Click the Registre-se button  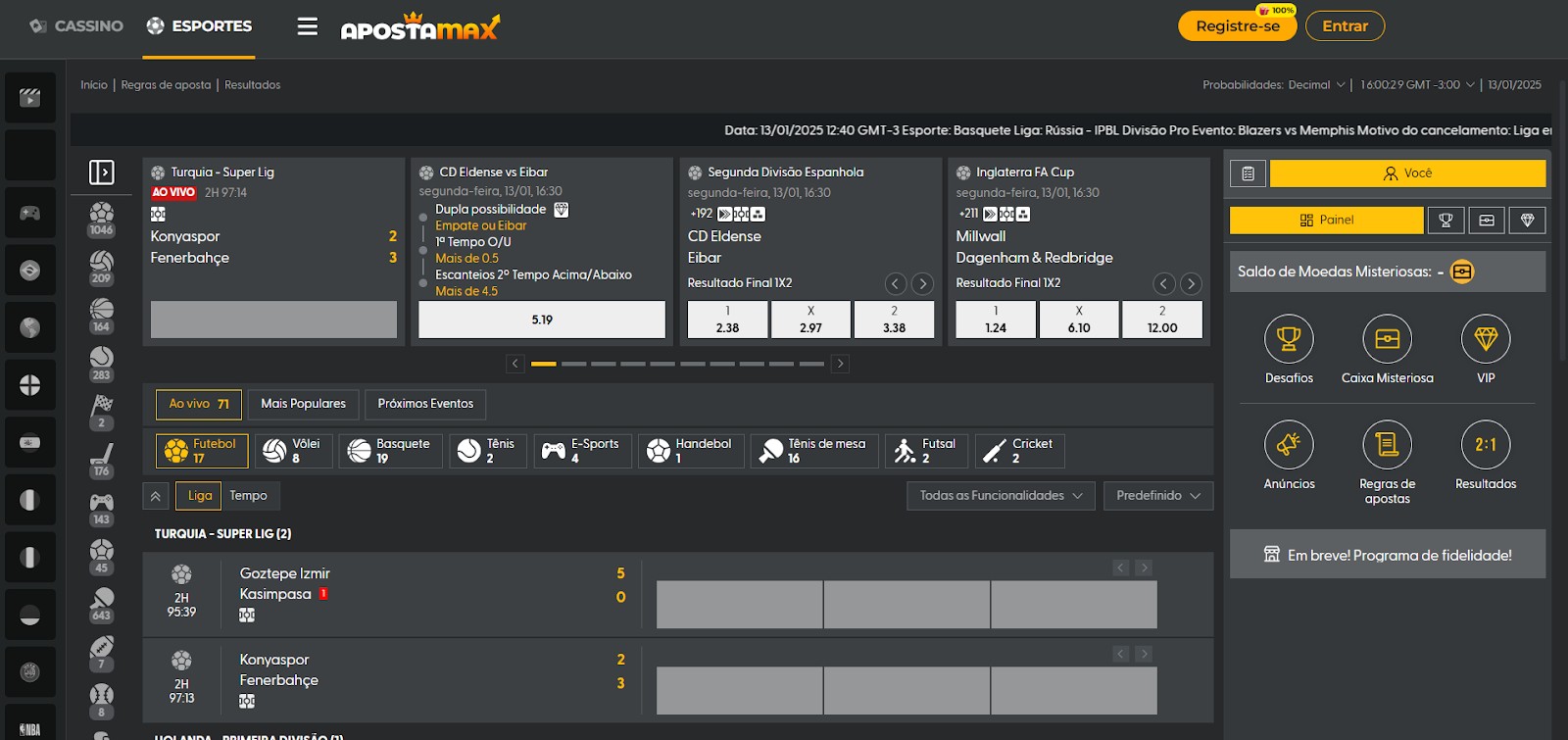point(1238,26)
